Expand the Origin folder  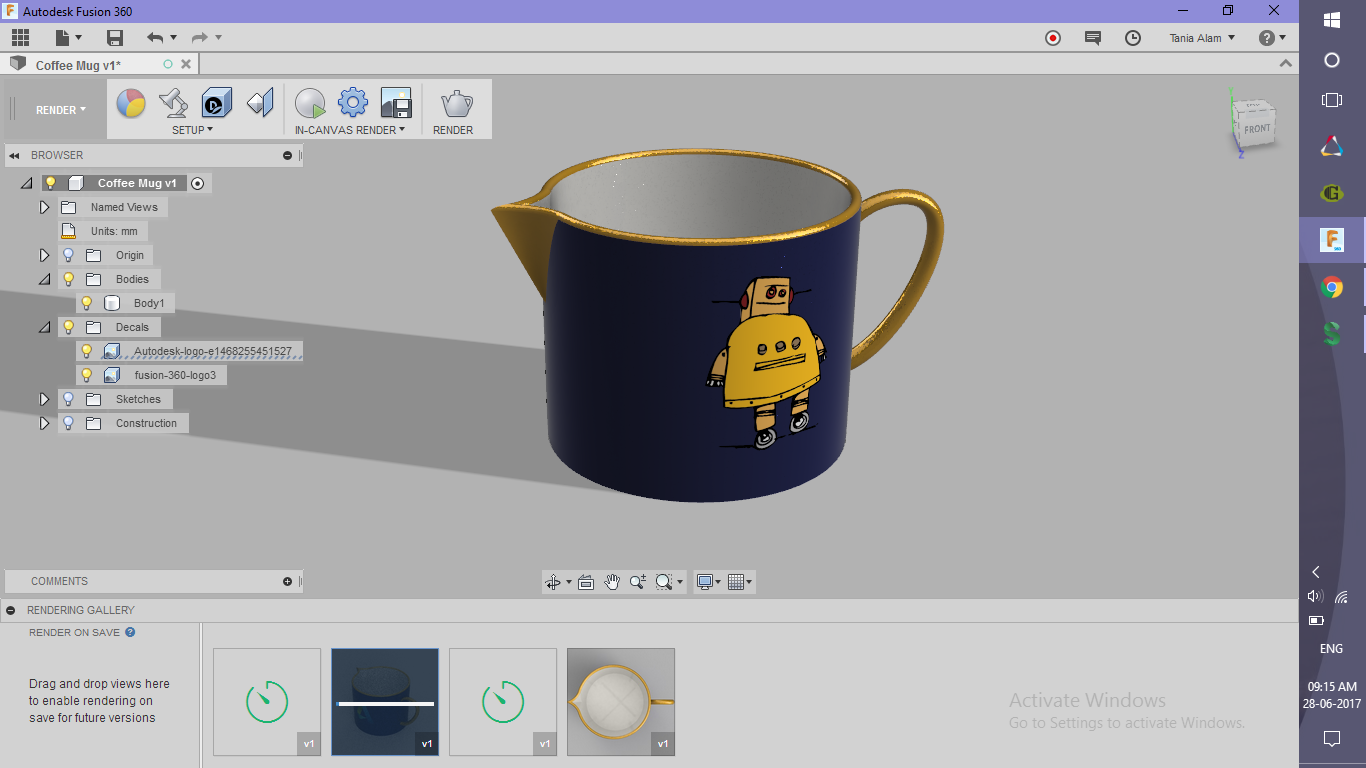tap(44, 255)
